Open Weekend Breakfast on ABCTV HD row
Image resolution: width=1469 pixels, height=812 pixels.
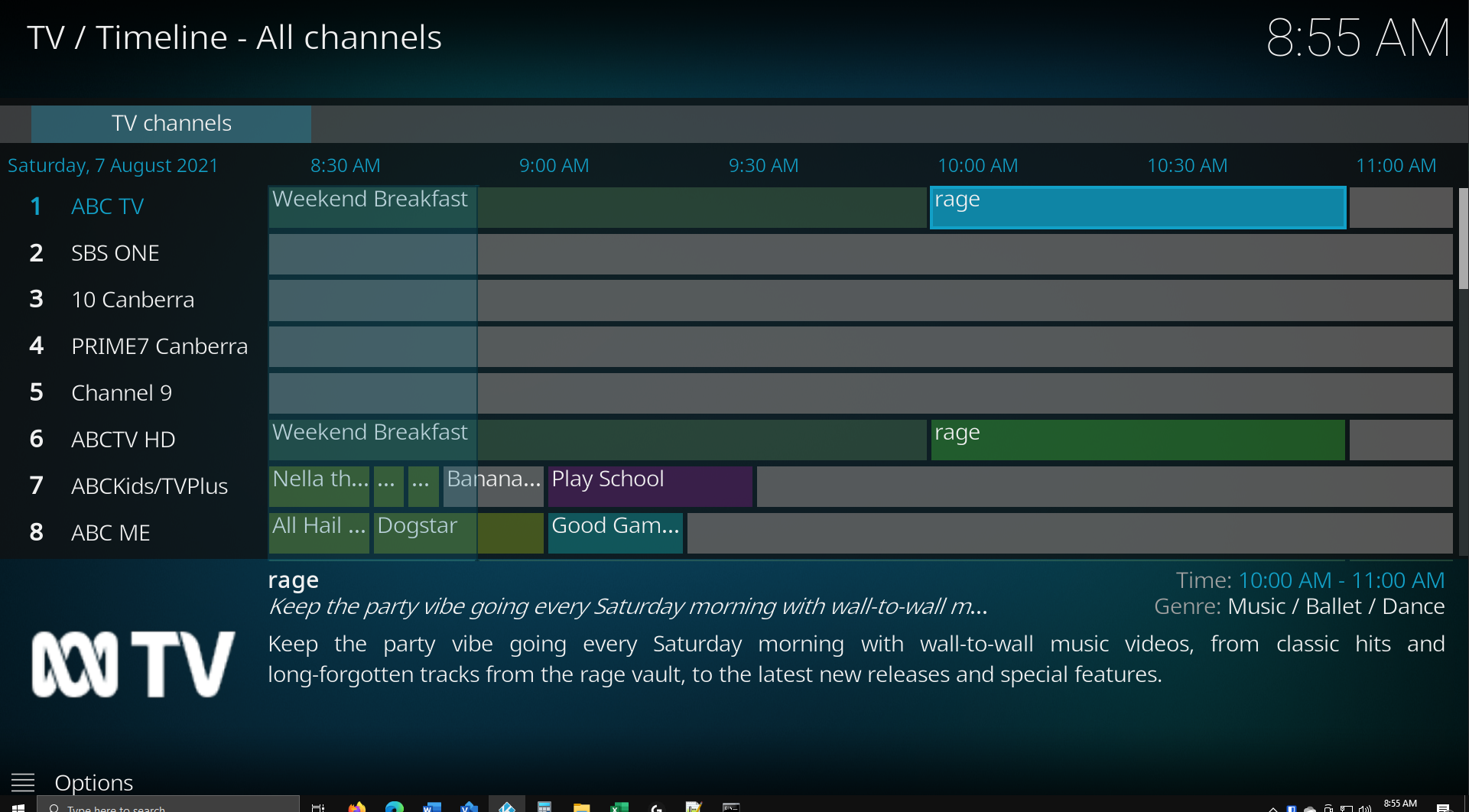pos(597,440)
